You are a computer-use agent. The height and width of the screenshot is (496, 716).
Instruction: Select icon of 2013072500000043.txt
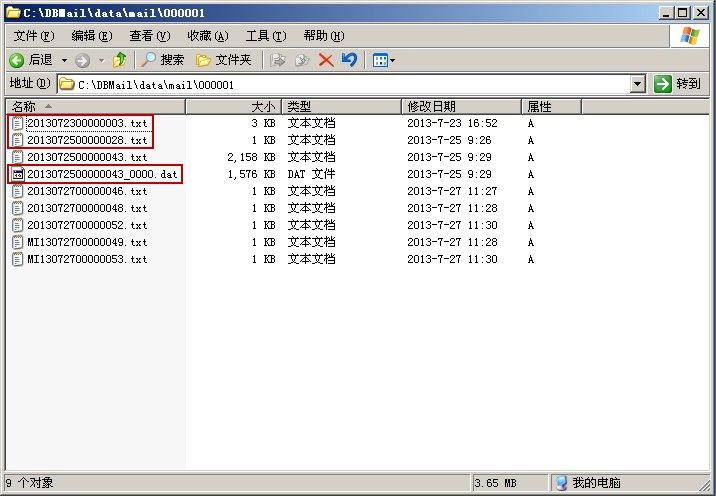tap(17, 157)
